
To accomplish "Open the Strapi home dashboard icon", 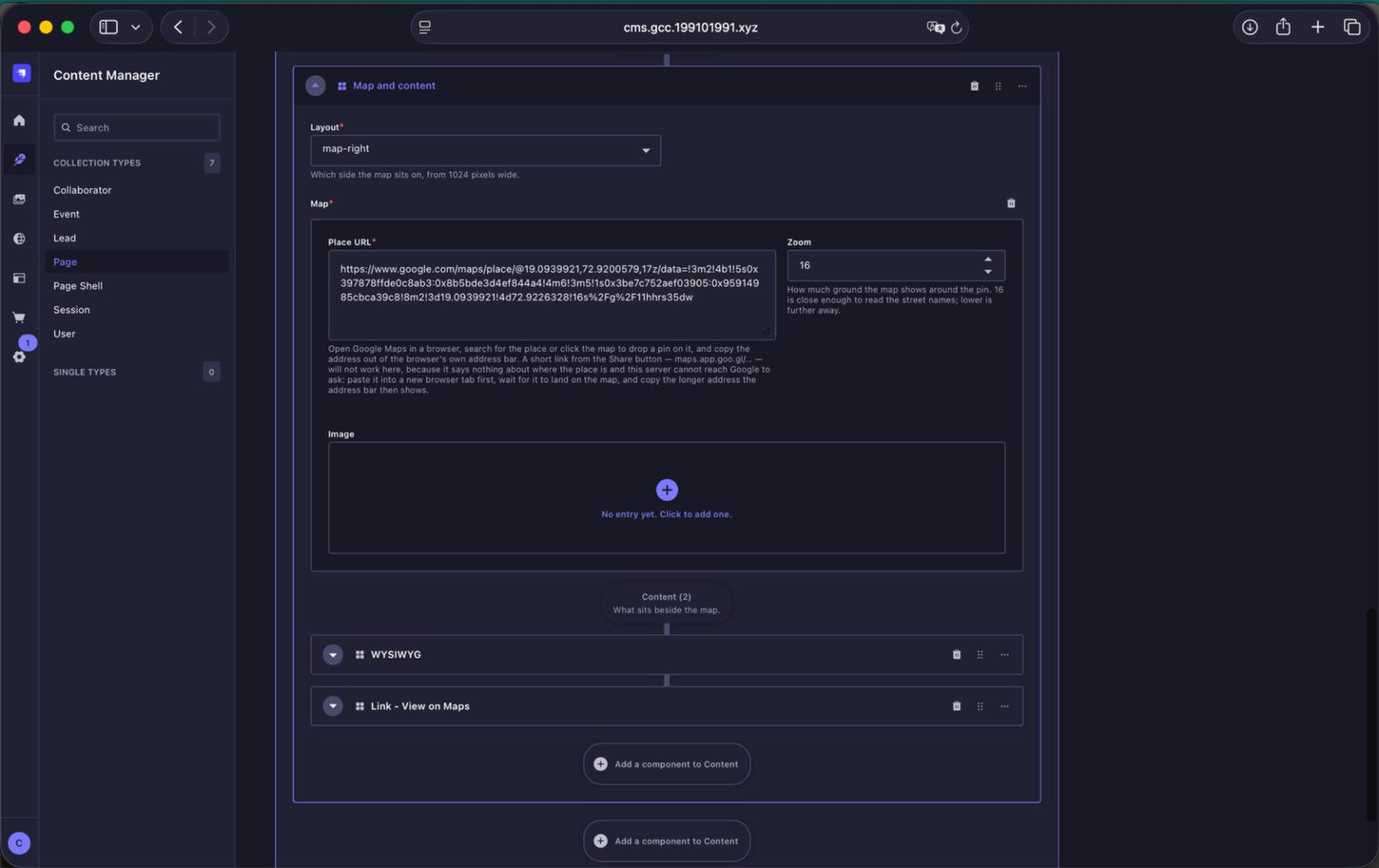I will tap(19, 121).
